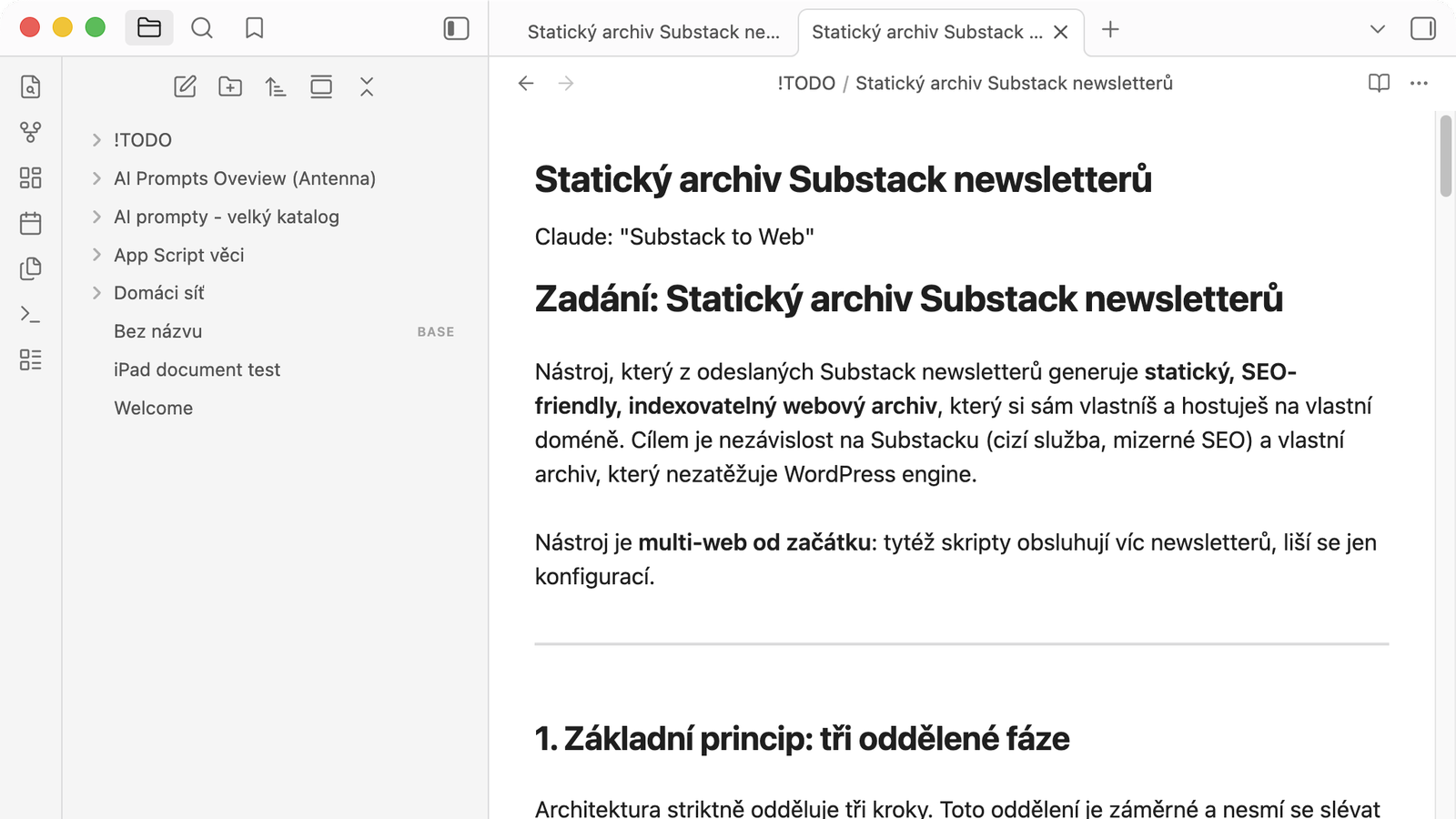This screenshot has width=1456, height=819.
Task: Expand the !TODO folder
Action: (96, 140)
